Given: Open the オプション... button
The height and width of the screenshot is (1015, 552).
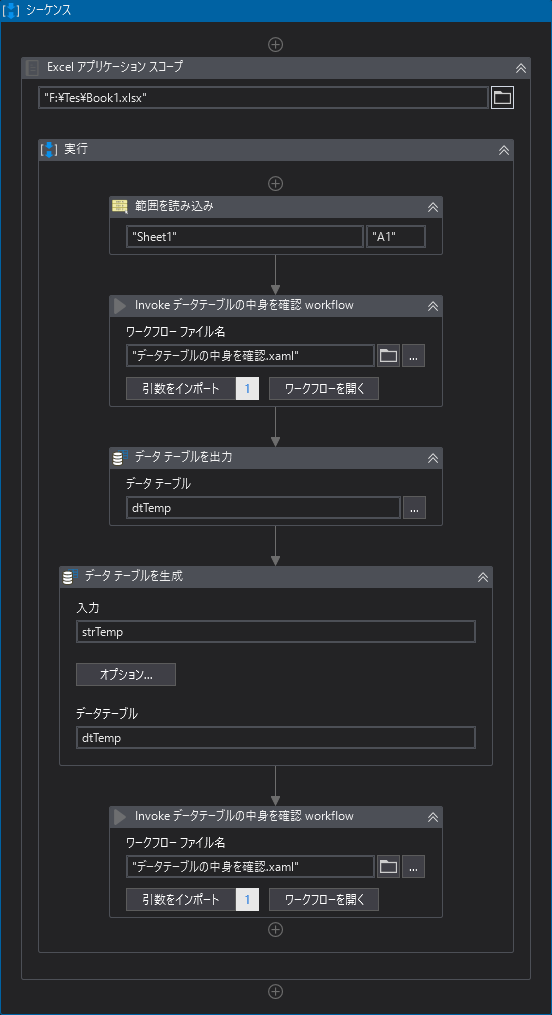Looking at the screenshot, I should point(126,675).
